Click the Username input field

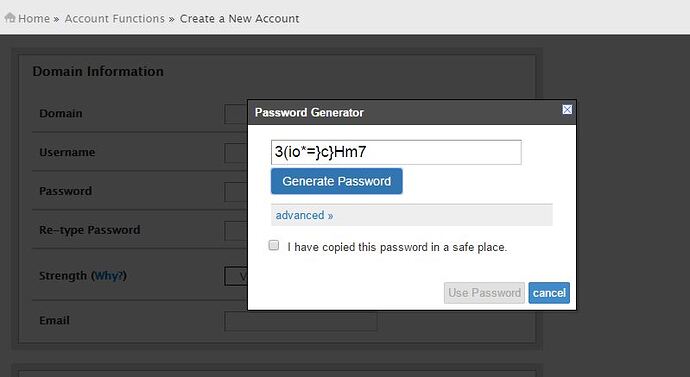(236, 153)
